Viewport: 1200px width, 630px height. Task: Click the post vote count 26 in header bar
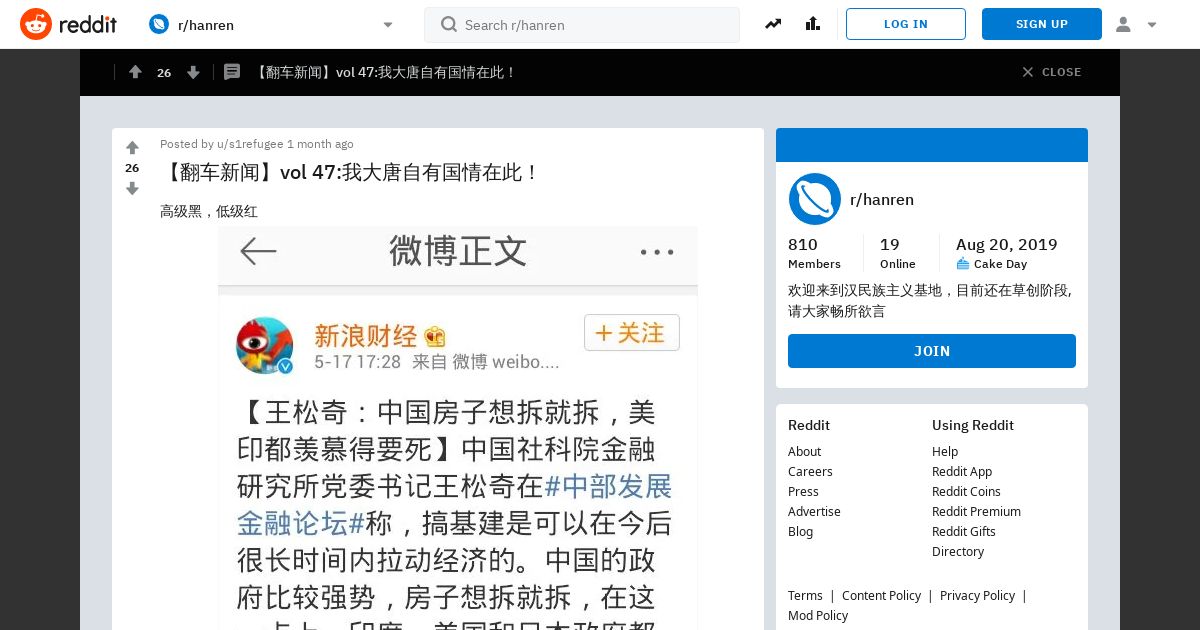pos(164,72)
